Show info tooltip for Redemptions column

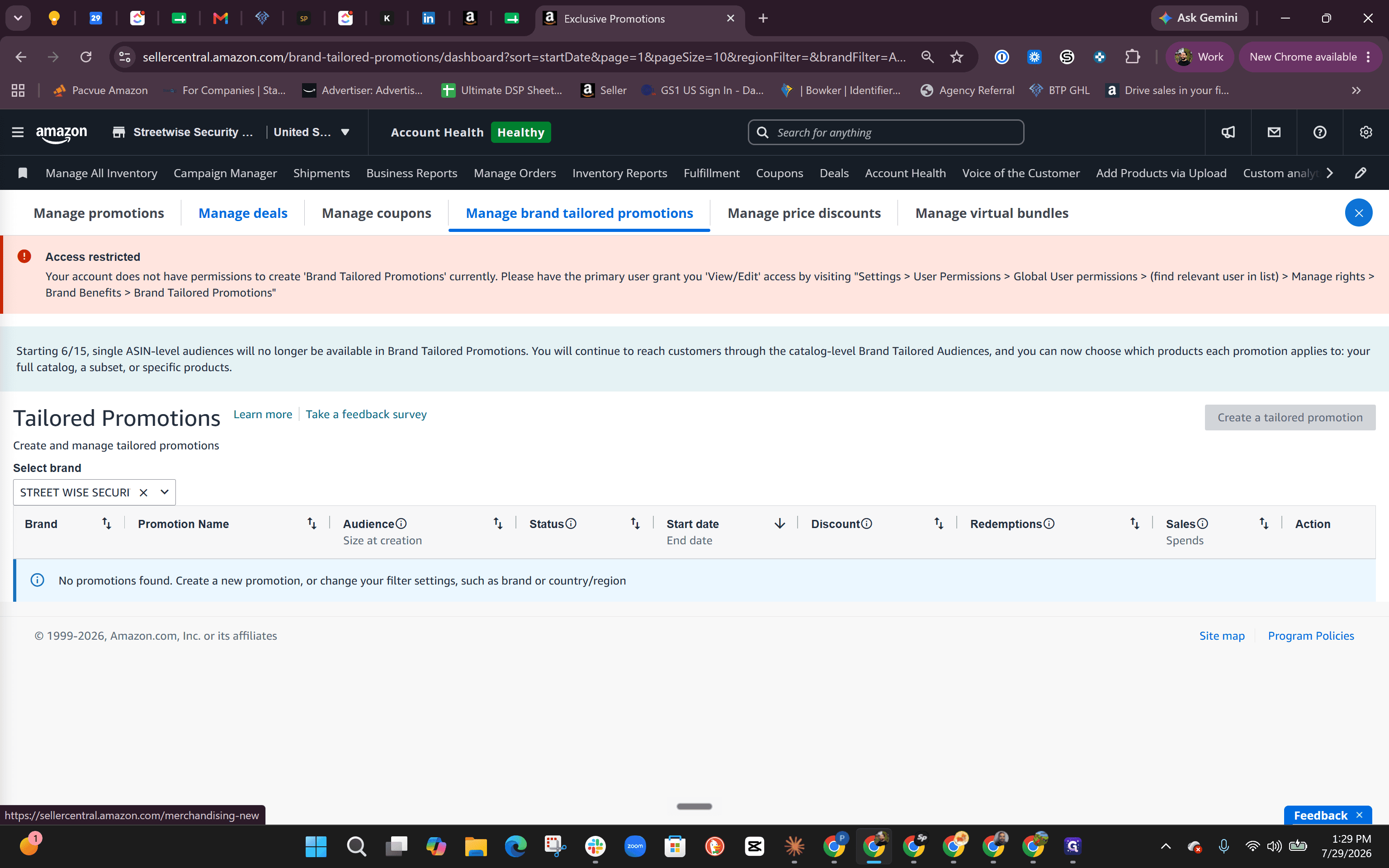1049,524
